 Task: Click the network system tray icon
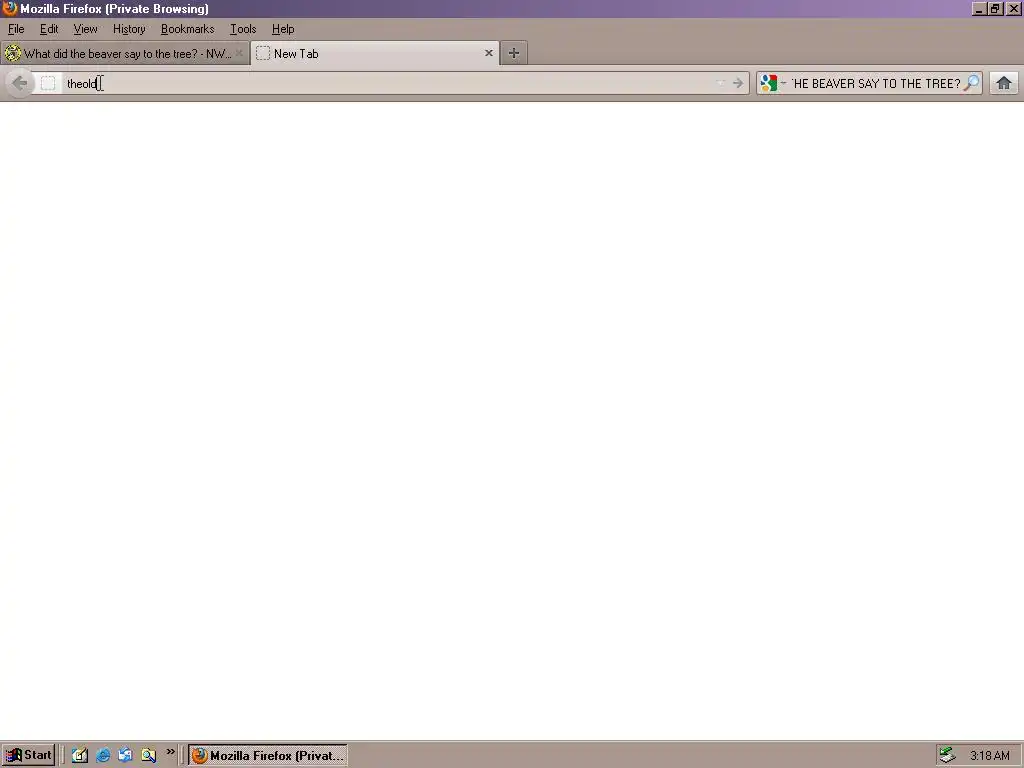948,755
